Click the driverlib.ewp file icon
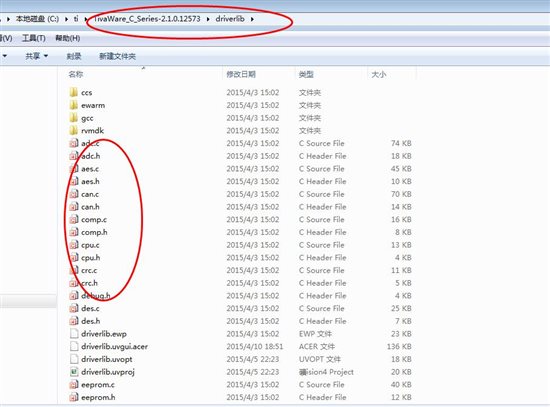This screenshot has height=407, width=550. point(74,334)
